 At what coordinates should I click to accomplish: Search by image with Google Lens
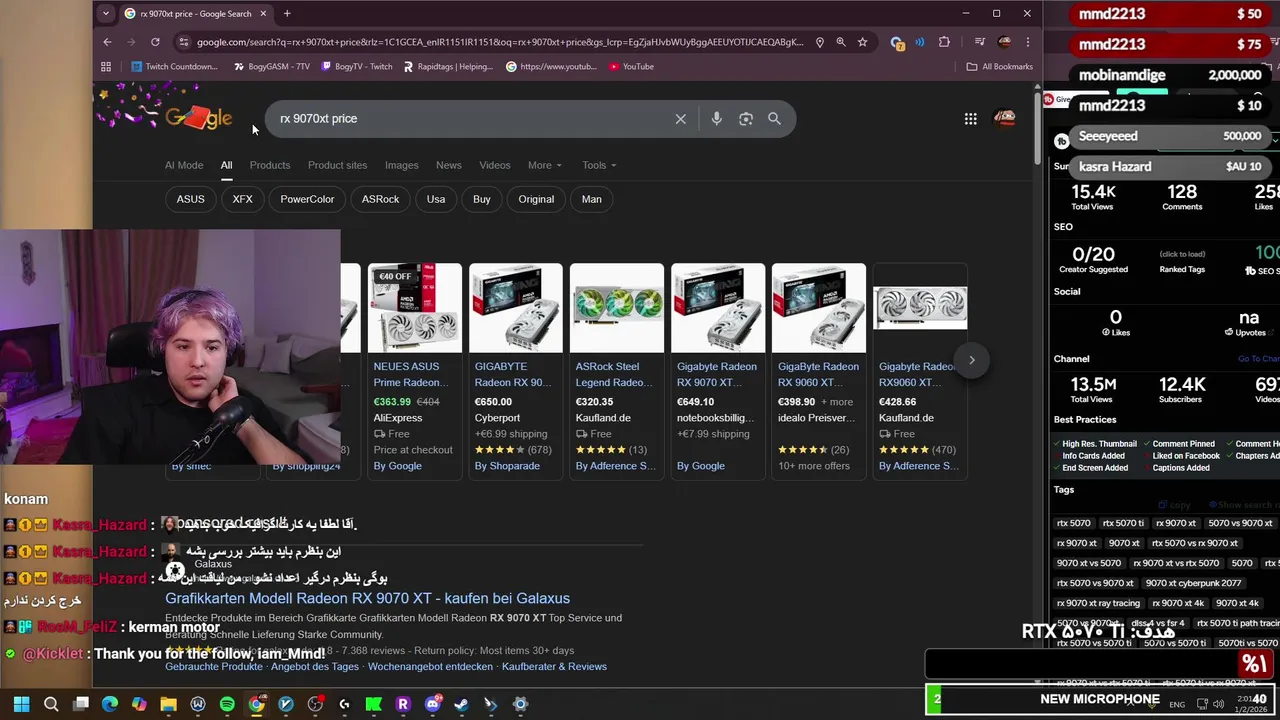tap(746, 119)
